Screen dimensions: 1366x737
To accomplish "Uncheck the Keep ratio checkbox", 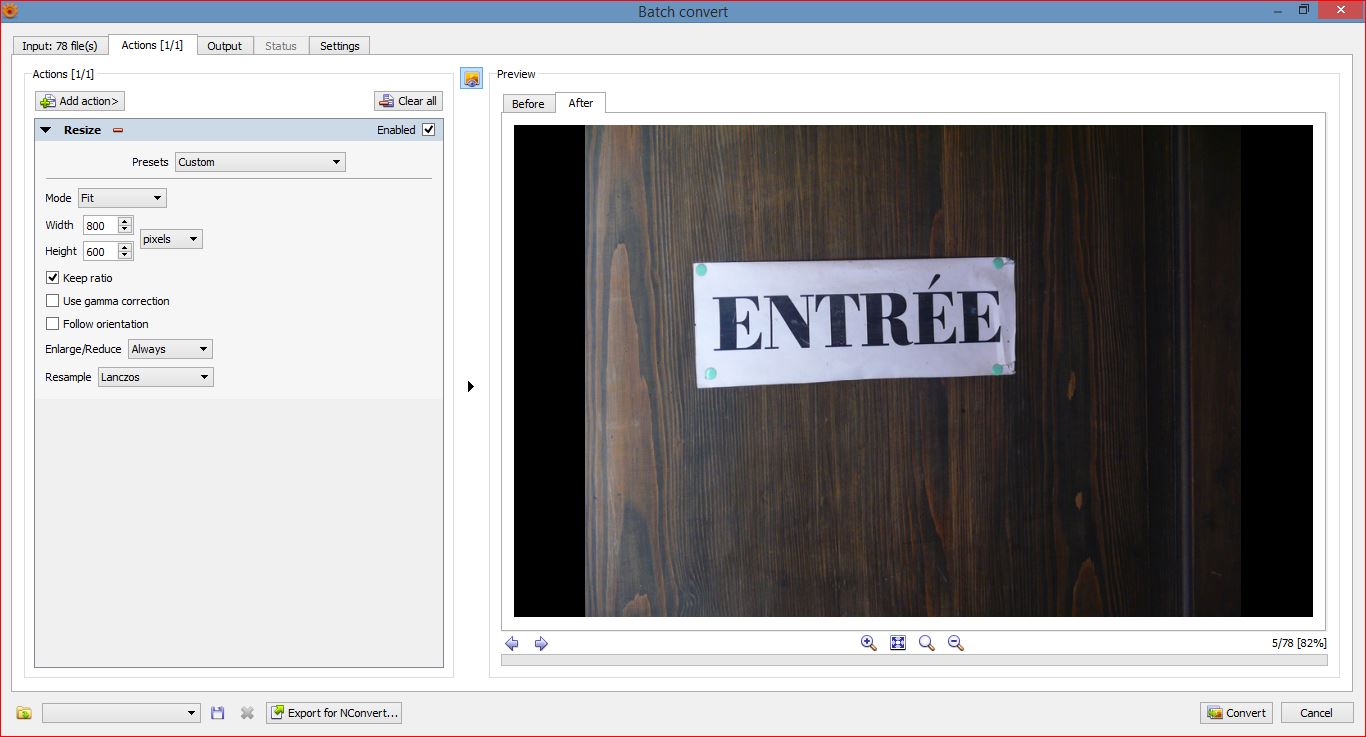I will (x=53, y=278).
